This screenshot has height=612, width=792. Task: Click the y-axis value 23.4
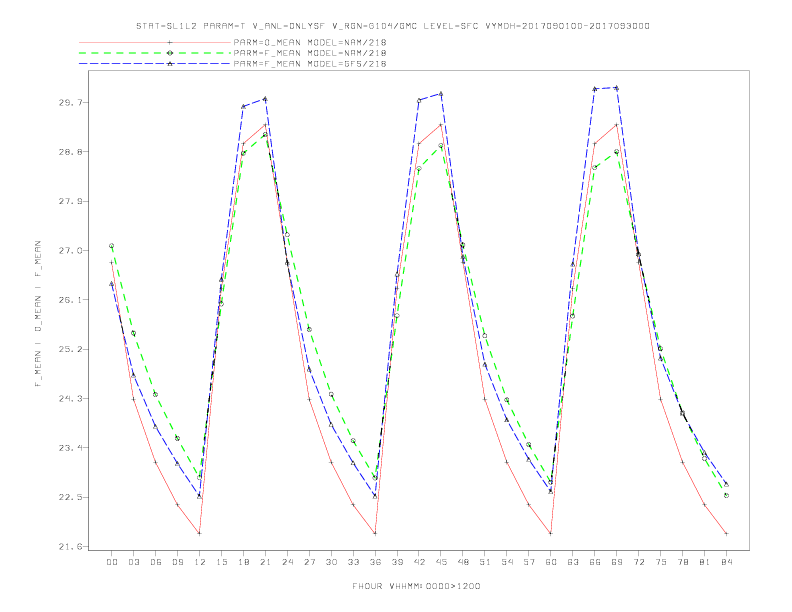71,448
